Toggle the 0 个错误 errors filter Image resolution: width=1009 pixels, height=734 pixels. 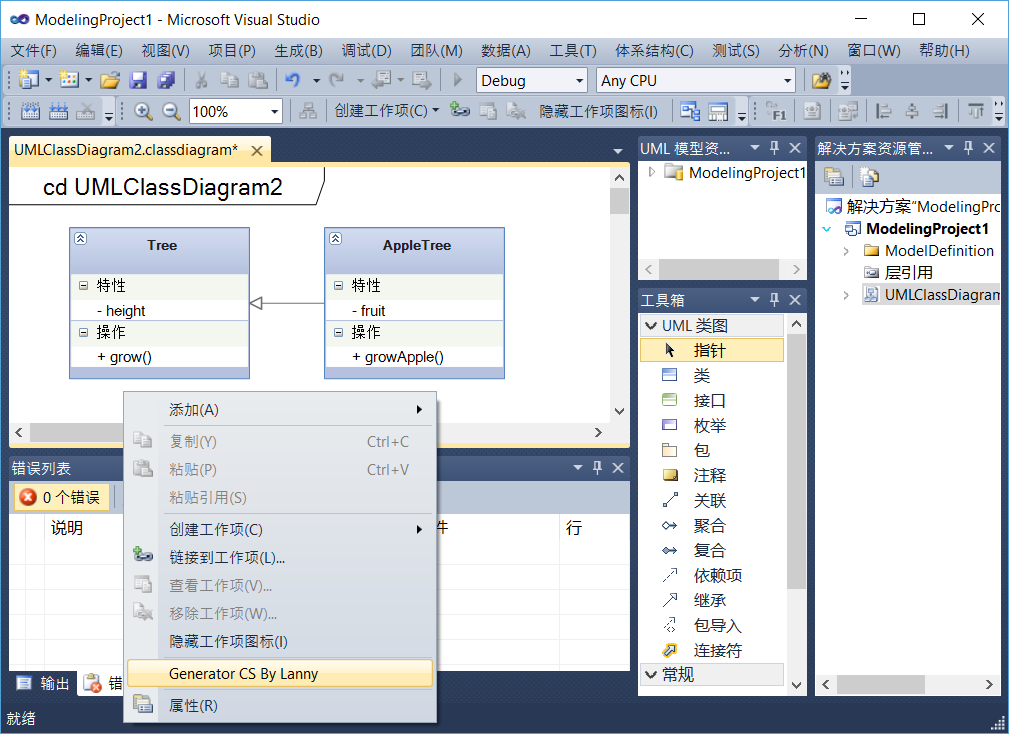[61, 497]
